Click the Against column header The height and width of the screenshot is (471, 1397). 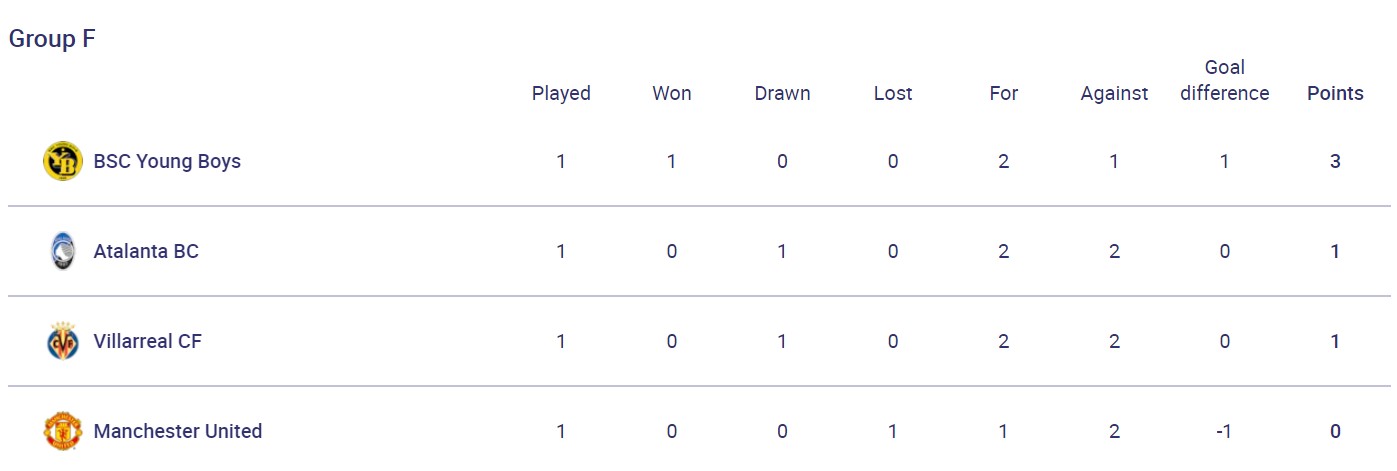point(1114,93)
